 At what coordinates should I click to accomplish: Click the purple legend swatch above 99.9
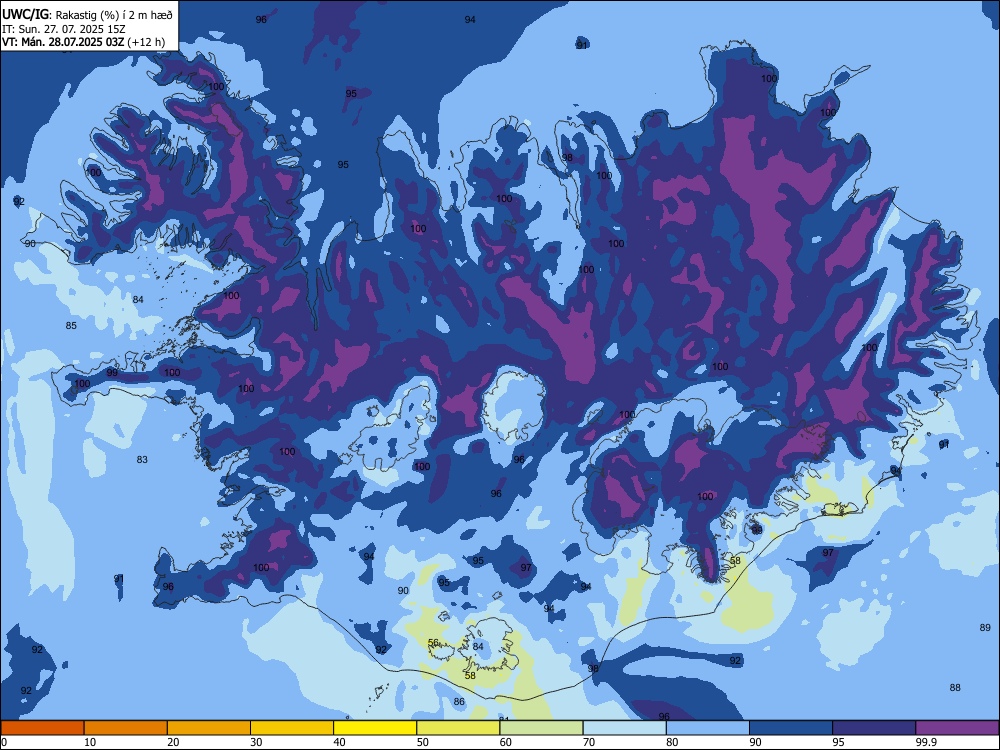pos(957,728)
